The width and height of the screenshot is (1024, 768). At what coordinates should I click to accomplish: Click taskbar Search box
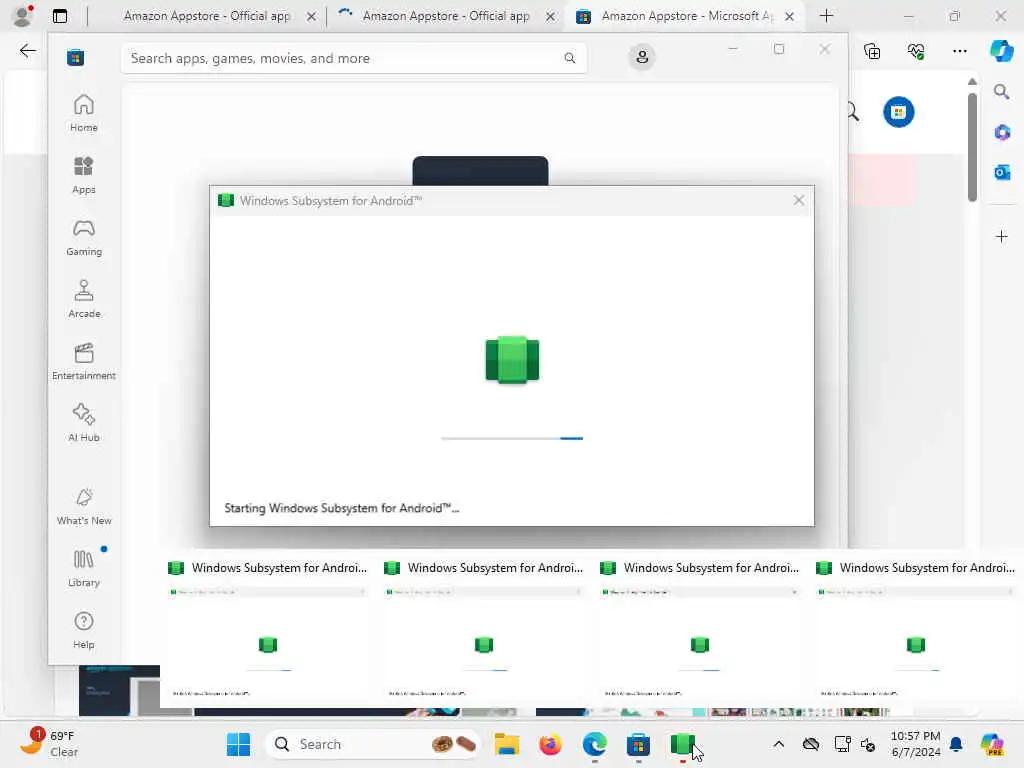372,744
